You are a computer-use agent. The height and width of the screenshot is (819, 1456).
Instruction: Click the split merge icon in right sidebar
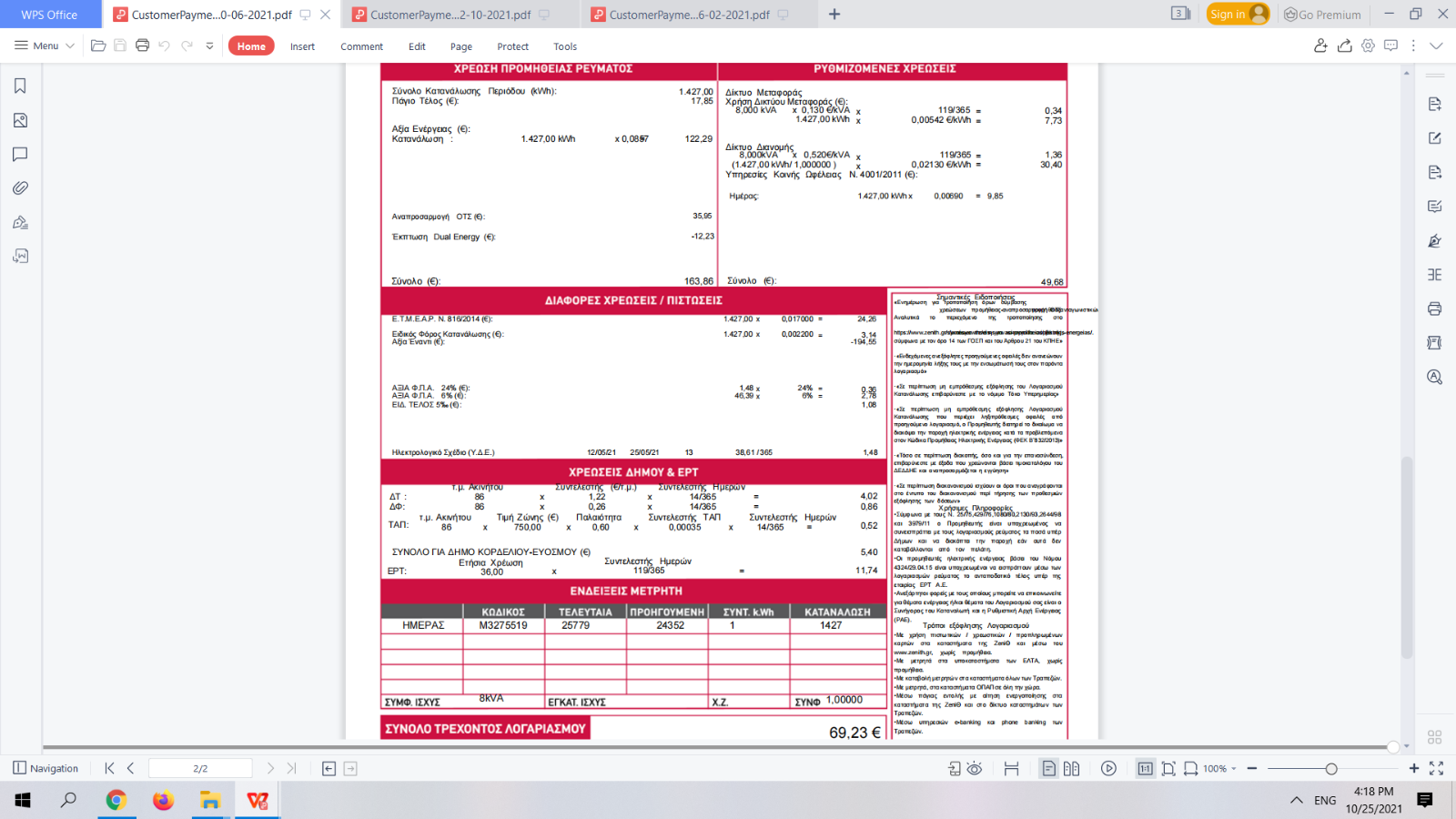click(1435, 275)
